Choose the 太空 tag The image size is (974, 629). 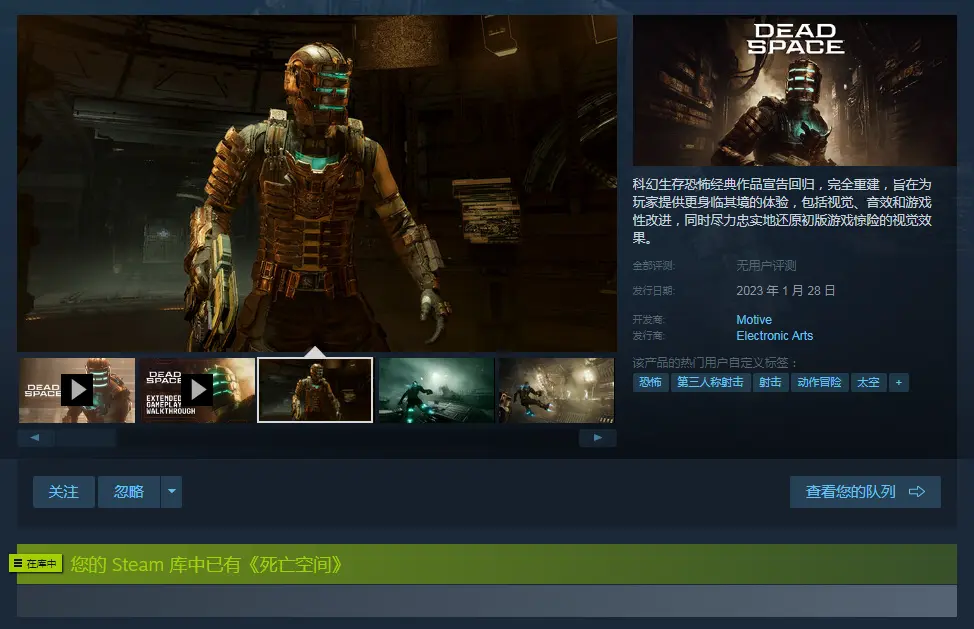(x=868, y=382)
